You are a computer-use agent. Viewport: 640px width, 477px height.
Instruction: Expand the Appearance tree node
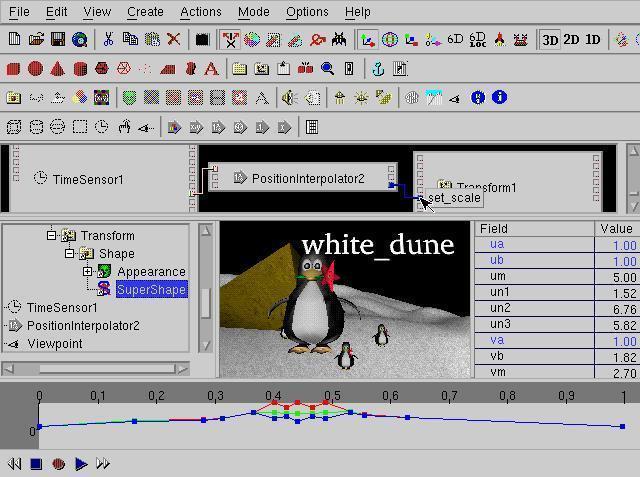[x=87, y=271]
